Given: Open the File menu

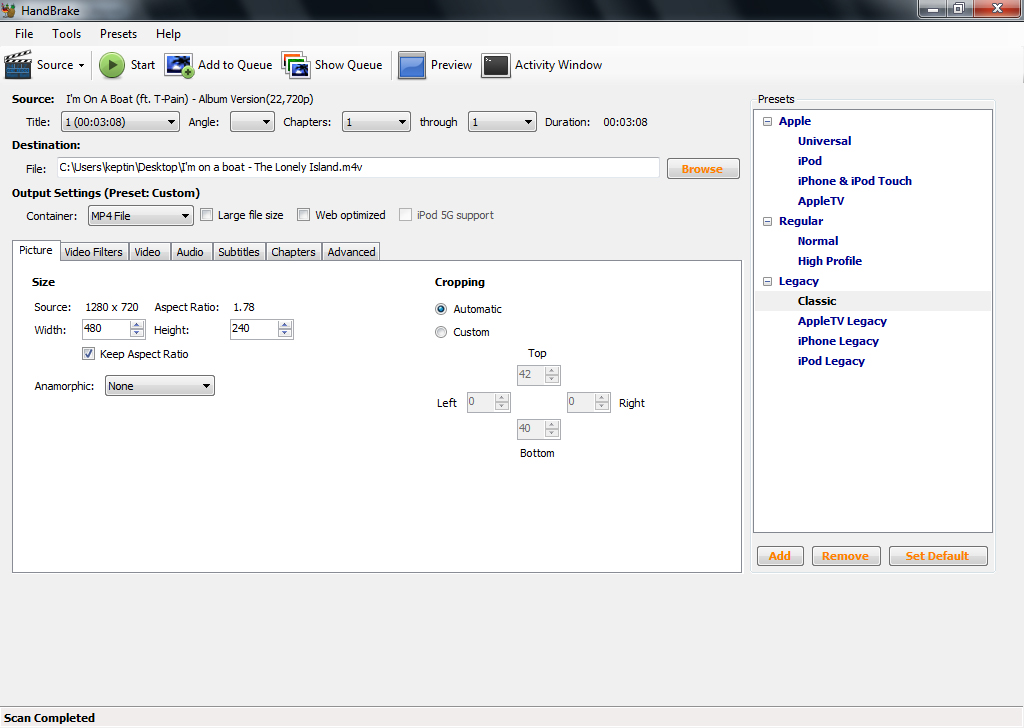Looking at the screenshot, I should (24, 34).
